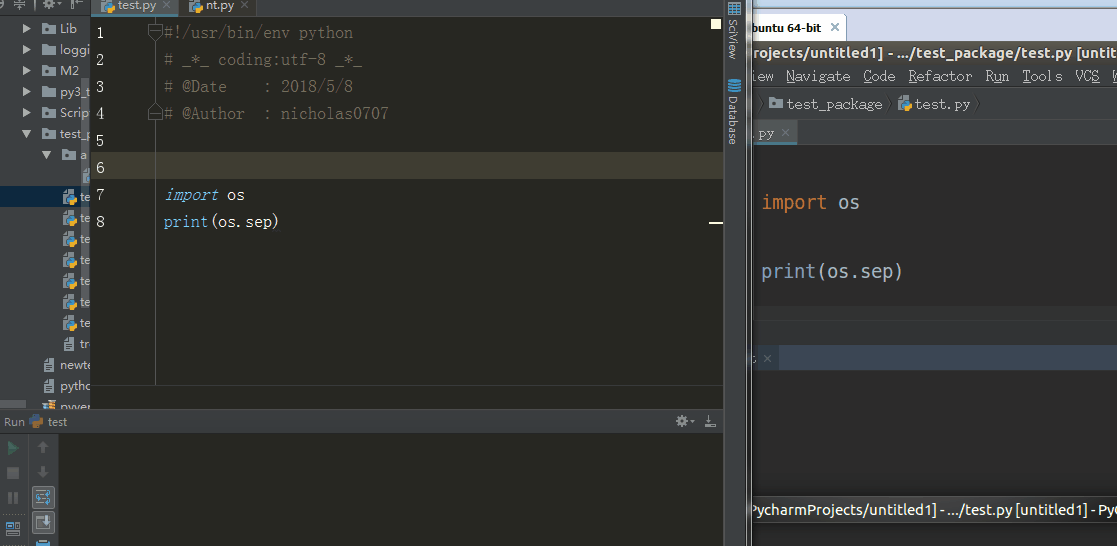The width and height of the screenshot is (1117, 546).
Task: Open Refactor menu in Ubuntu PyCharm window
Action: click(940, 76)
